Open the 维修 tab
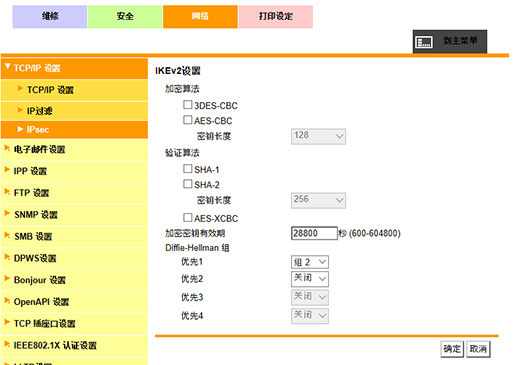The height and width of the screenshot is (365, 517). [50, 16]
